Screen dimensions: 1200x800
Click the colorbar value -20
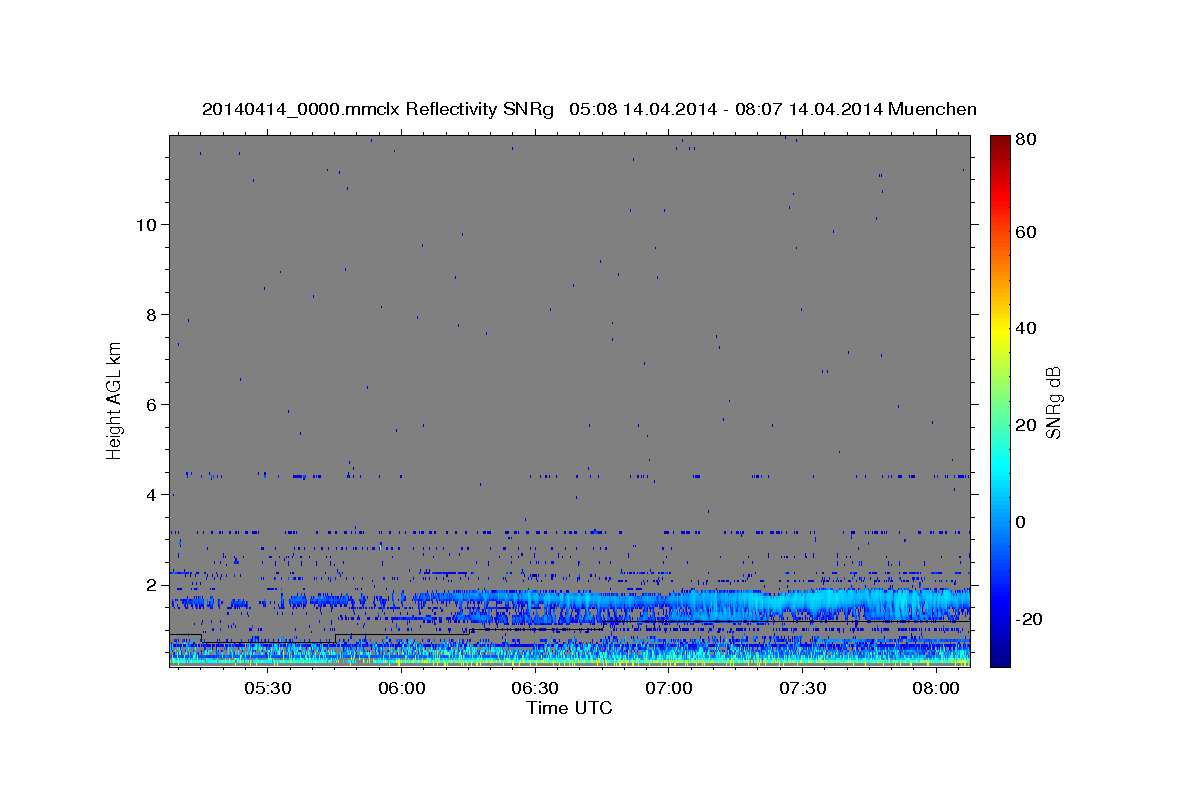coord(1028,619)
